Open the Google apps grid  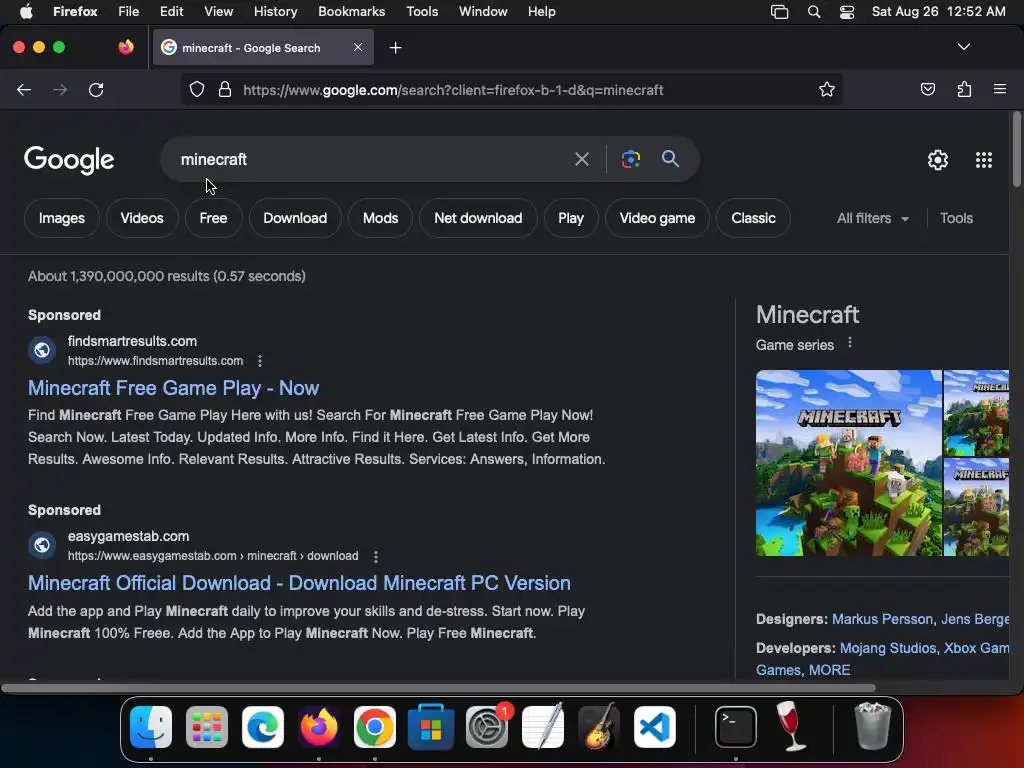point(984,160)
